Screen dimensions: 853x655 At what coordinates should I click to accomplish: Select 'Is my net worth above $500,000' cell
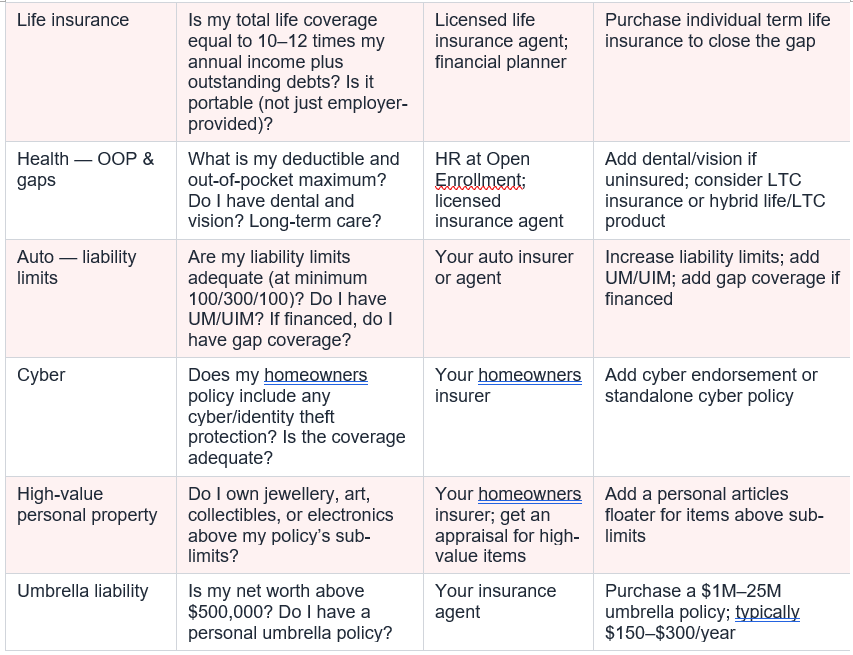(300, 612)
